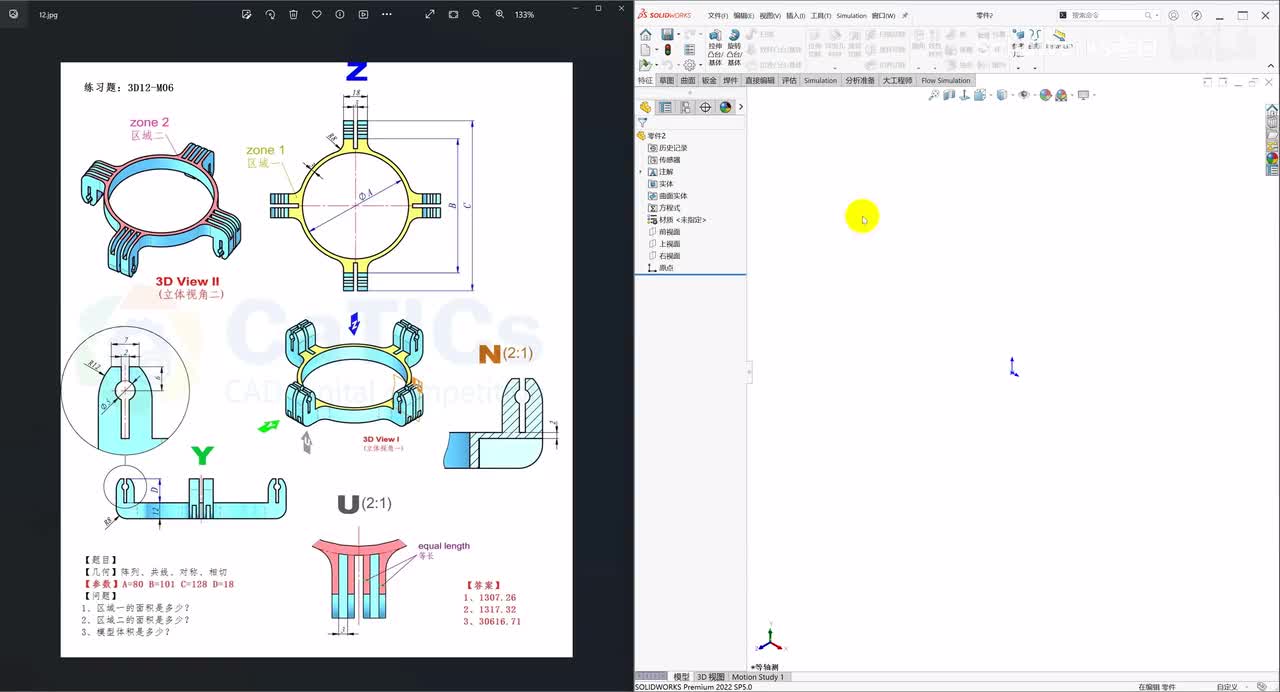Open PropertyManager panel tab
The height and width of the screenshot is (692, 1280).
(665, 107)
